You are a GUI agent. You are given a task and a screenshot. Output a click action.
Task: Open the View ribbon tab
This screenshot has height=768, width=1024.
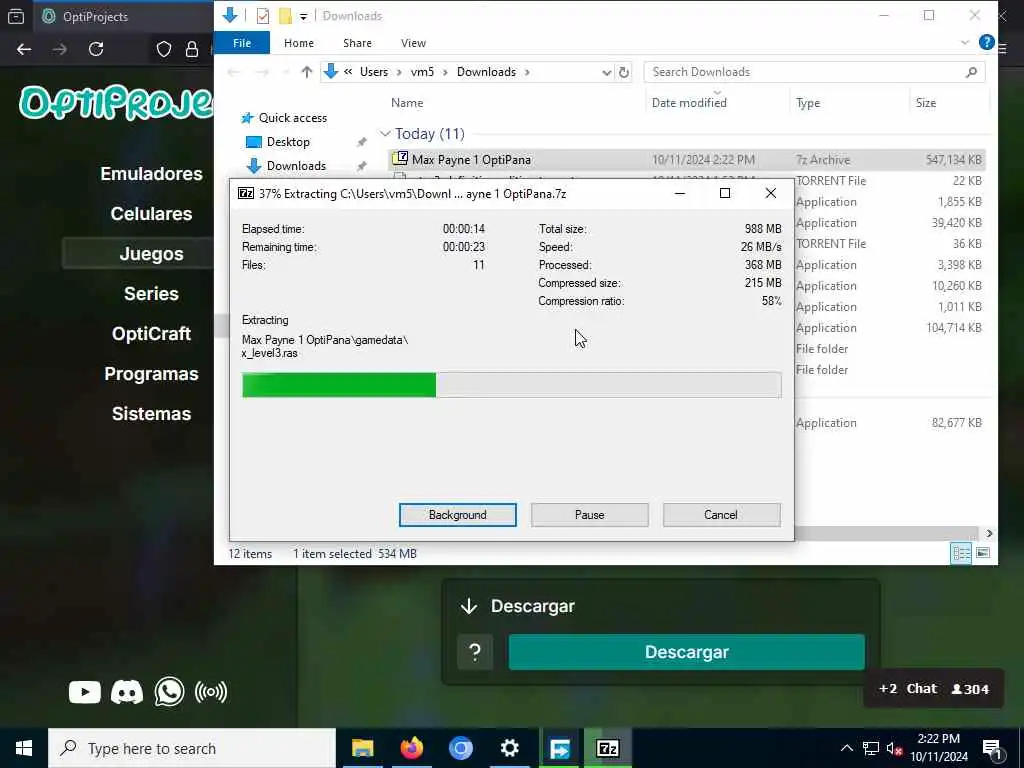[x=413, y=43]
